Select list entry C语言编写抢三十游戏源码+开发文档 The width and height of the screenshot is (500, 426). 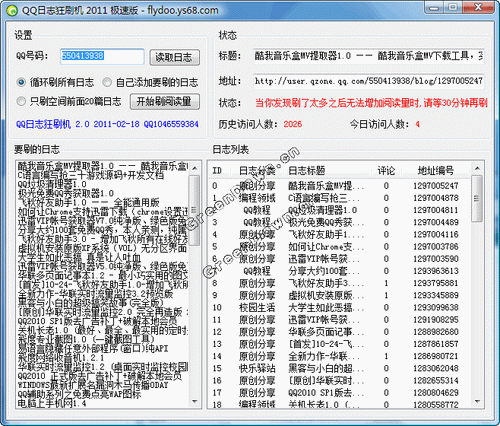pos(91,175)
